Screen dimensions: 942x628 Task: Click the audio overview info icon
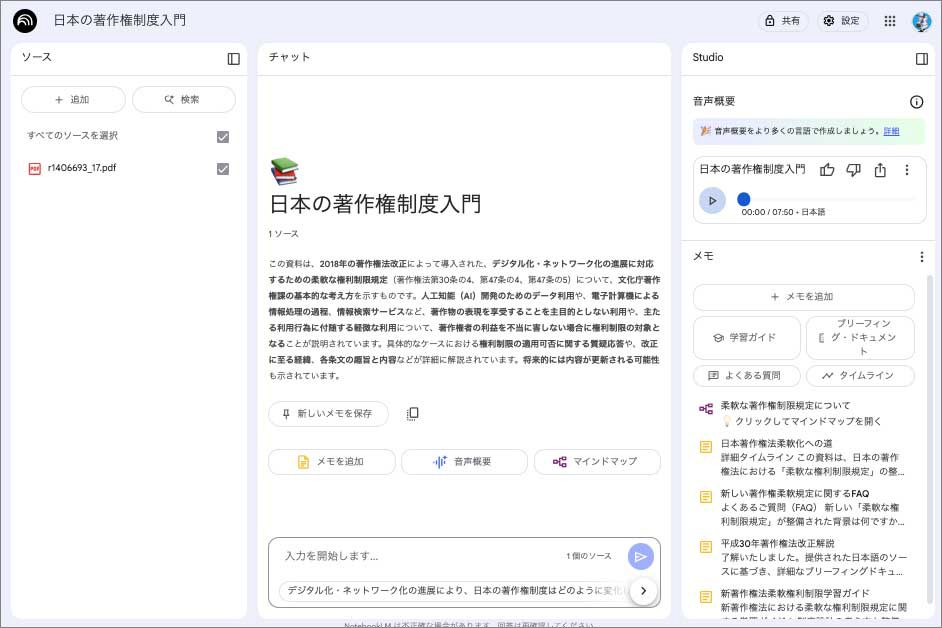pyautogui.click(x=916, y=102)
